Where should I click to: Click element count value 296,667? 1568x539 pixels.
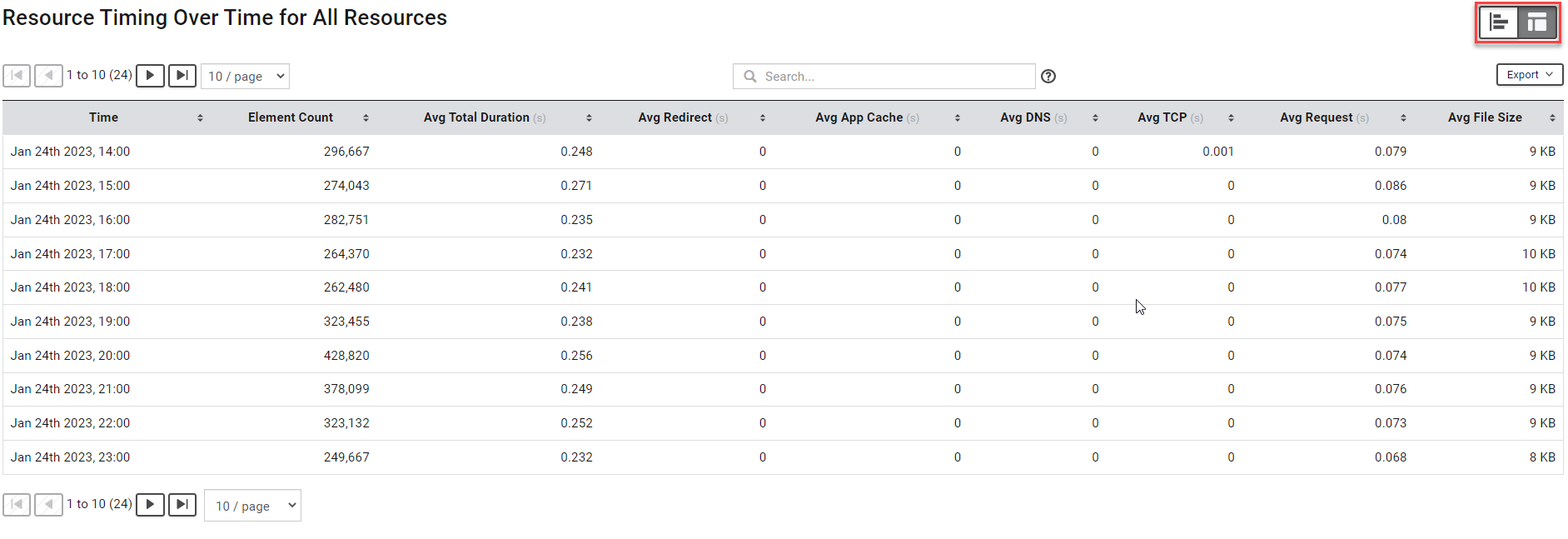pos(346,152)
